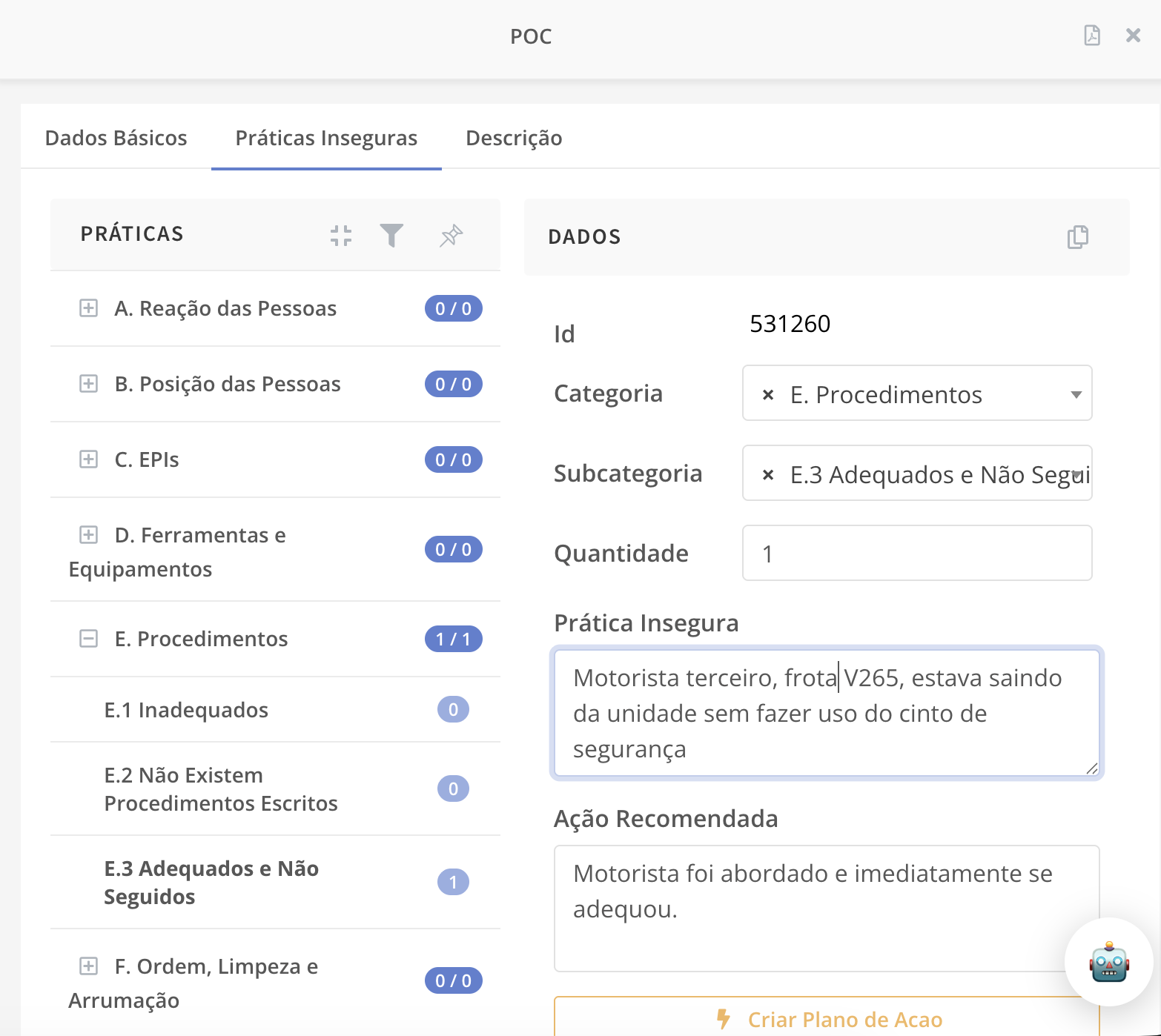1161x1036 pixels.
Task: Switch to the Dados Básicos tab
Action: (x=116, y=138)
